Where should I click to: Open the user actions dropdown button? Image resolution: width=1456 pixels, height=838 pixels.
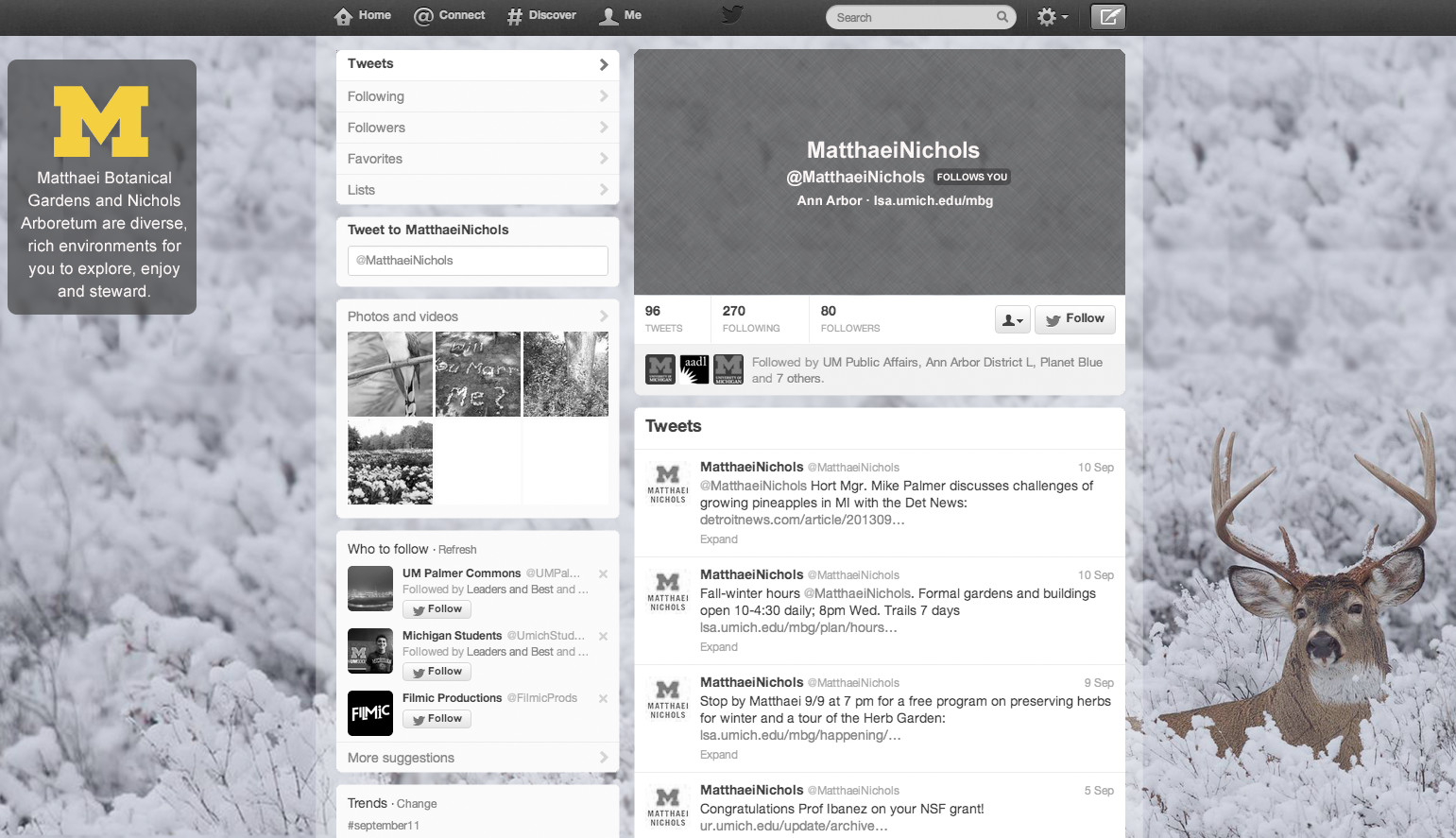[x=1012, y=319]
